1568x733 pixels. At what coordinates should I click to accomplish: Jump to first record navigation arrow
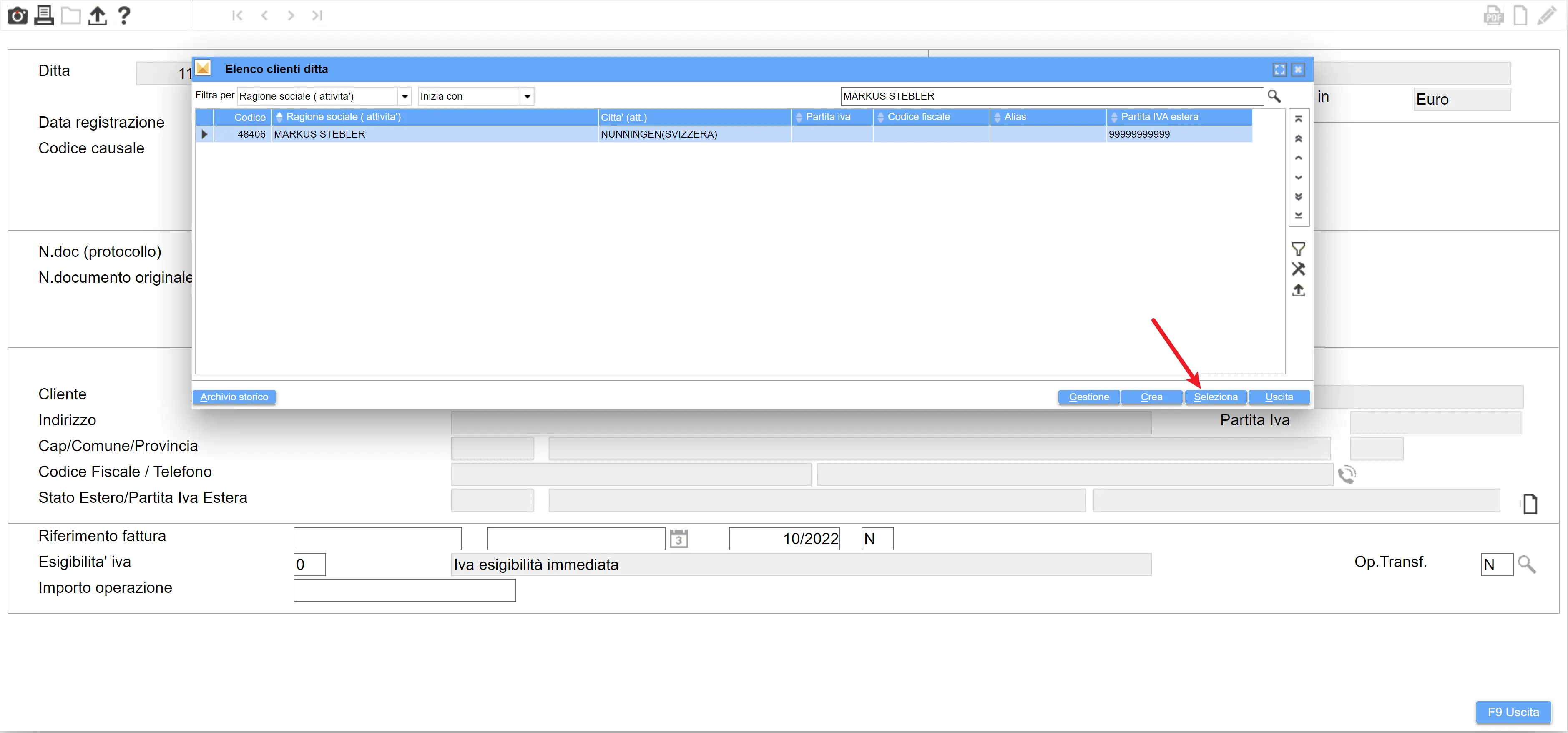coord(237,15)
